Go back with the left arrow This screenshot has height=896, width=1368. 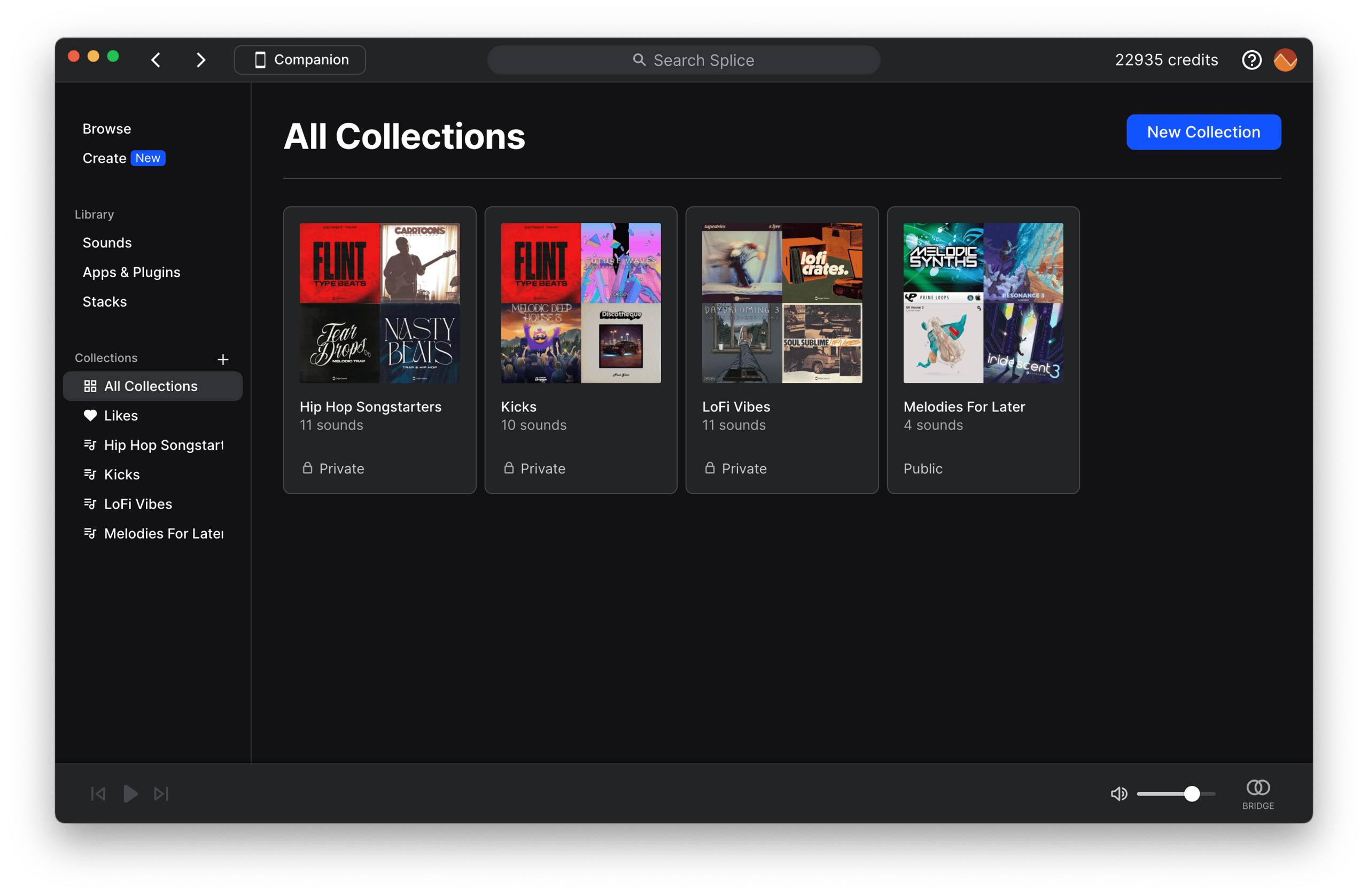[156, 60]
